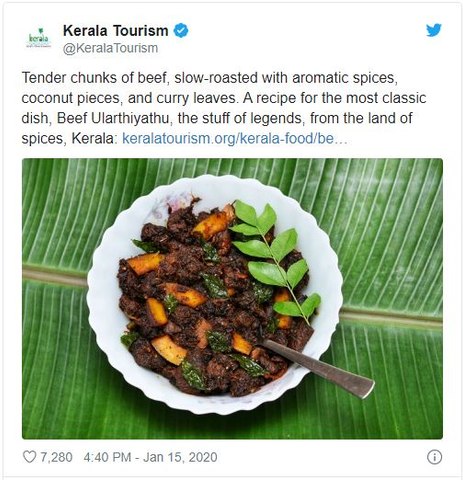Viewport: 463px width, 480px height.
Task: Click the Twitter bird logo
Action: click(434, 30)
